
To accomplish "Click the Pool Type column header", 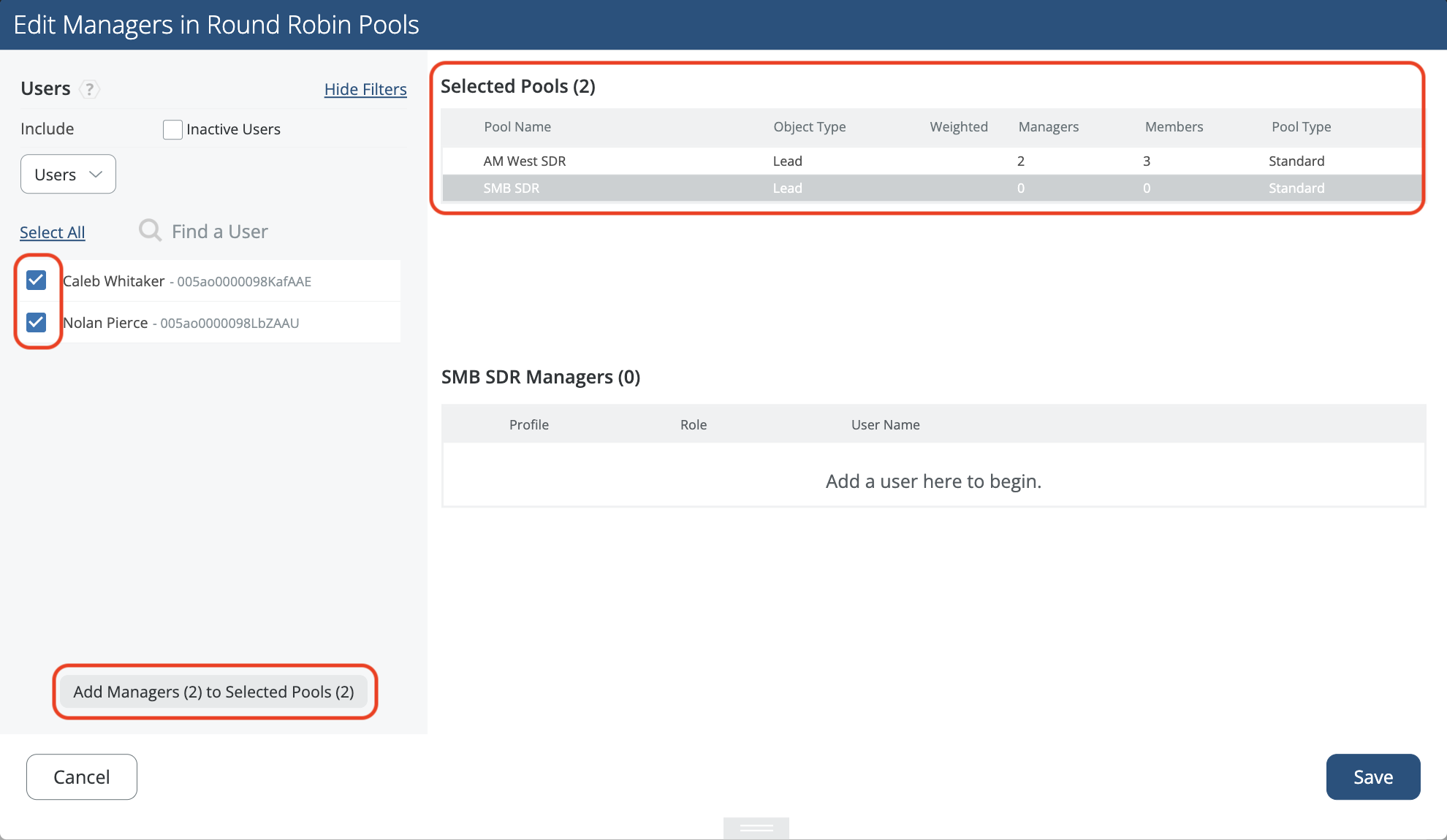I will [1301, 127].
